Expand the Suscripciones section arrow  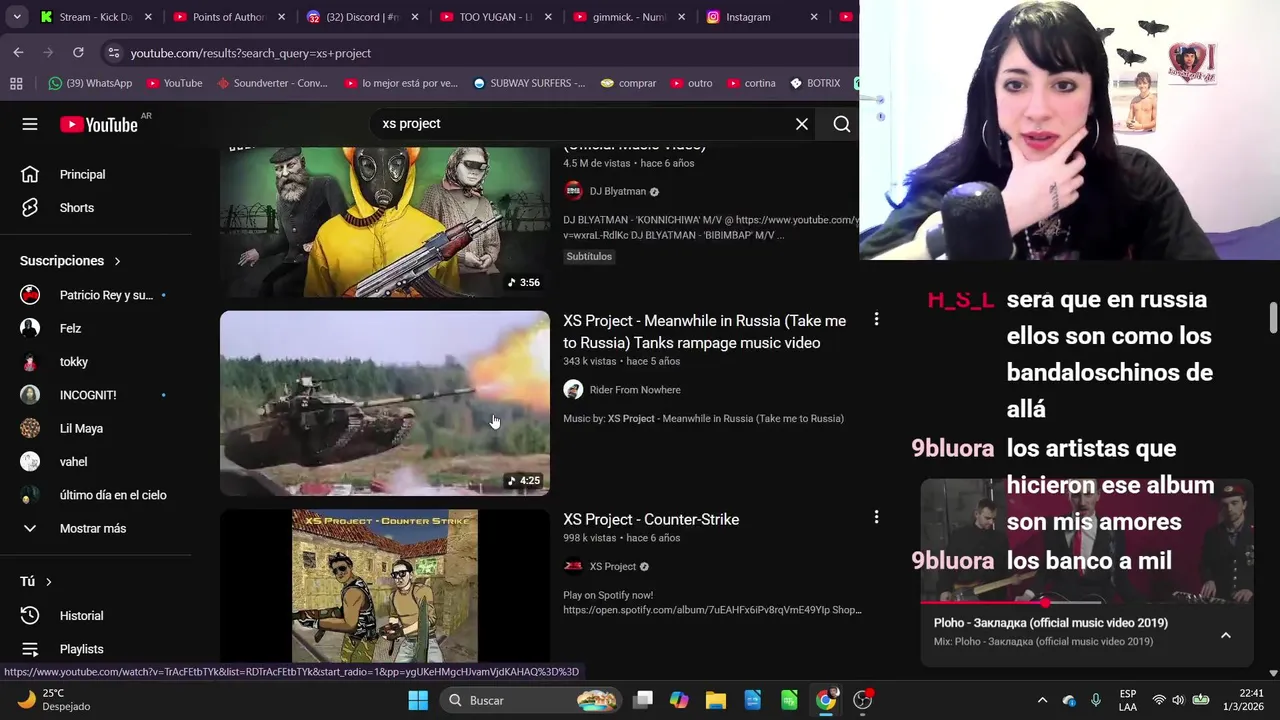pos(117,261)
